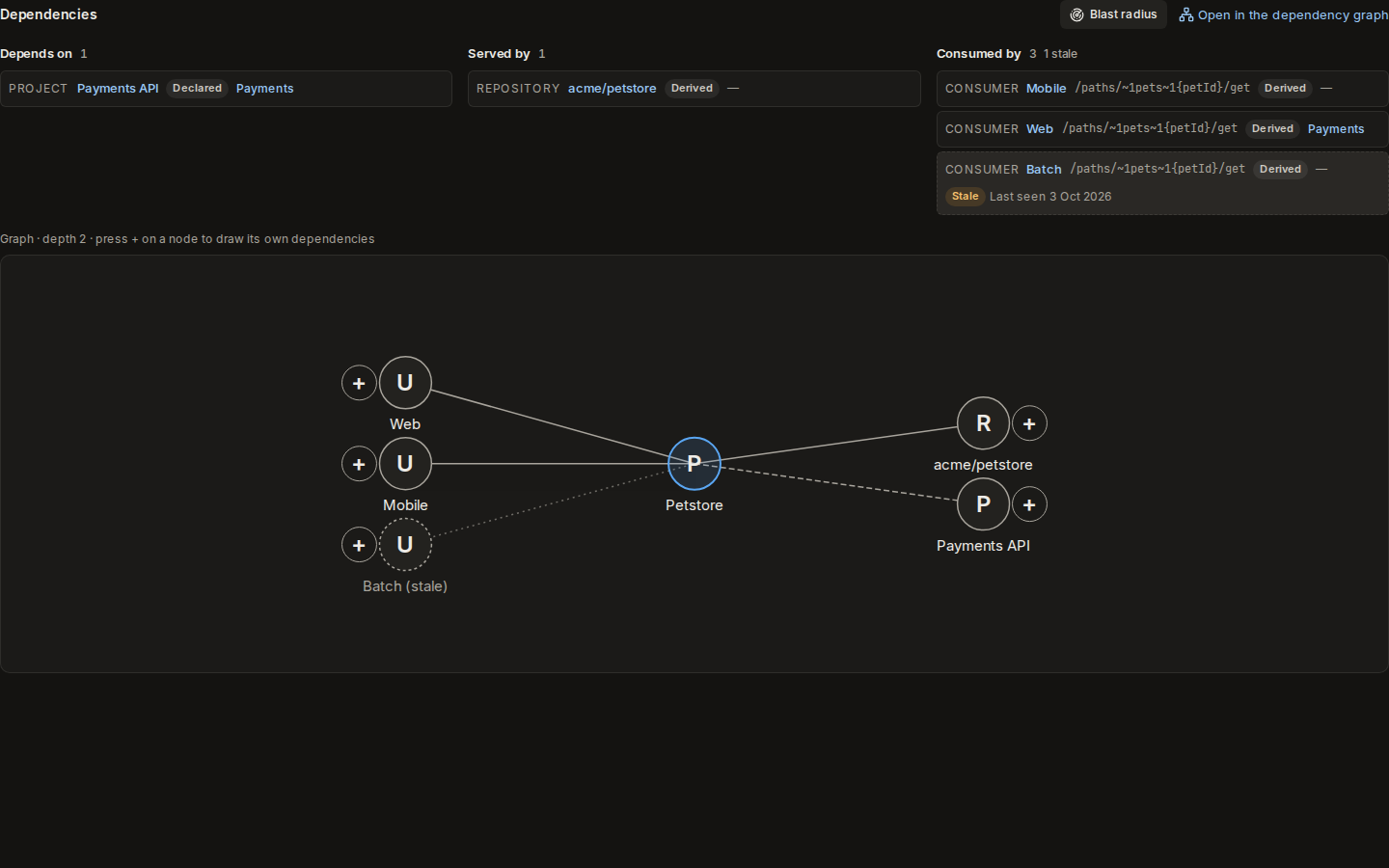Open the Payments owner link in Depends on
Screen dimensions: 1389x868
pos(264,89)
